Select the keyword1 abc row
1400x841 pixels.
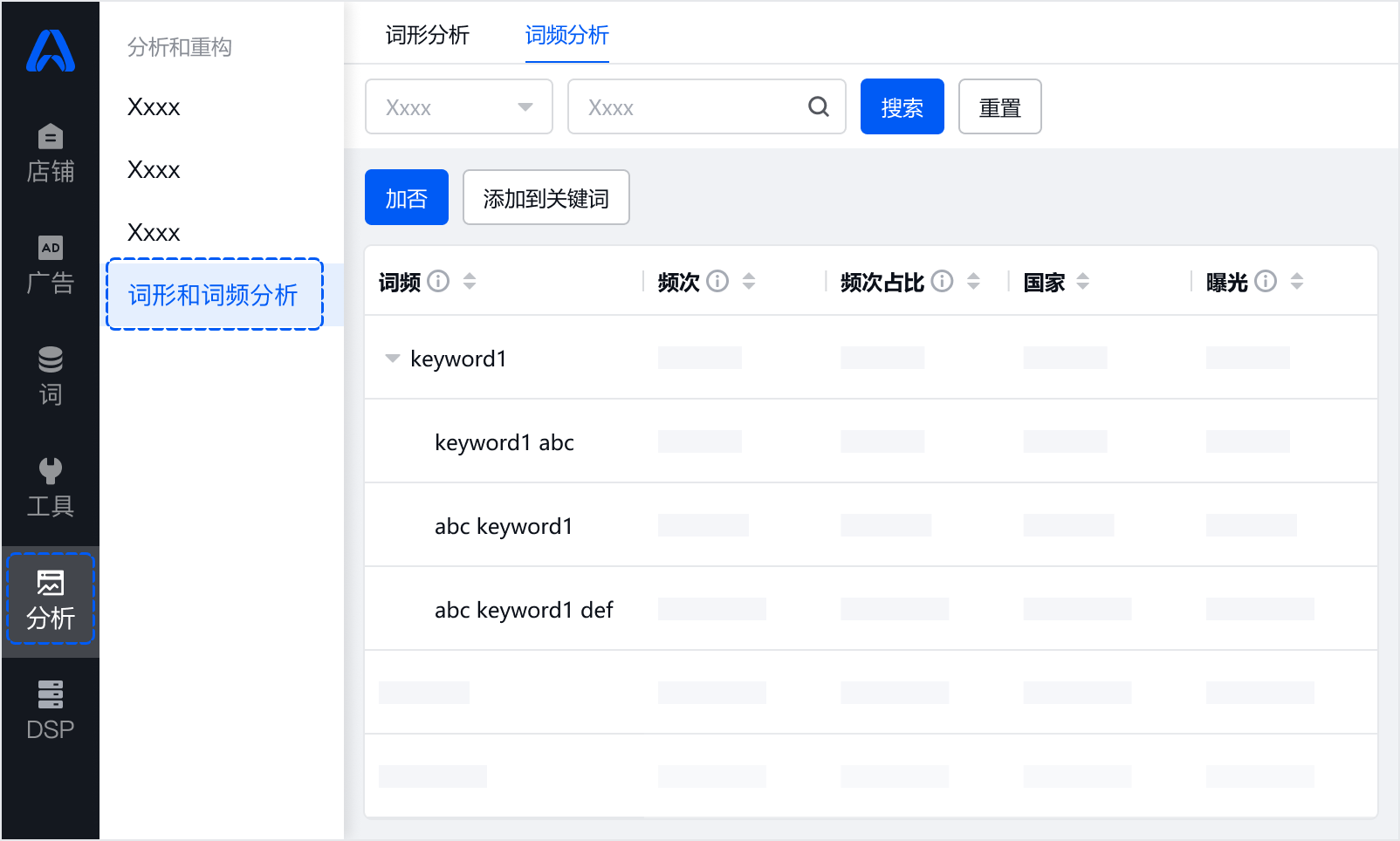871,441
